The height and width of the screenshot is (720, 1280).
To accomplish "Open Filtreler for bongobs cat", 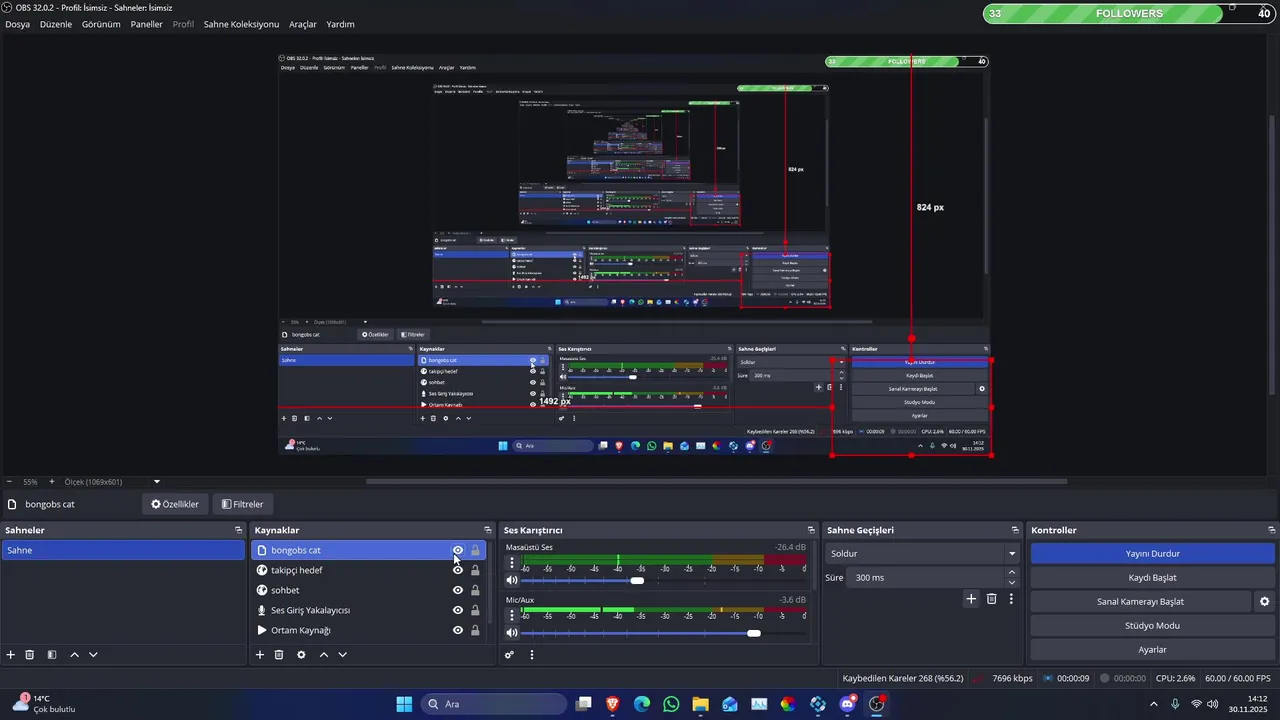I will 242,504.
